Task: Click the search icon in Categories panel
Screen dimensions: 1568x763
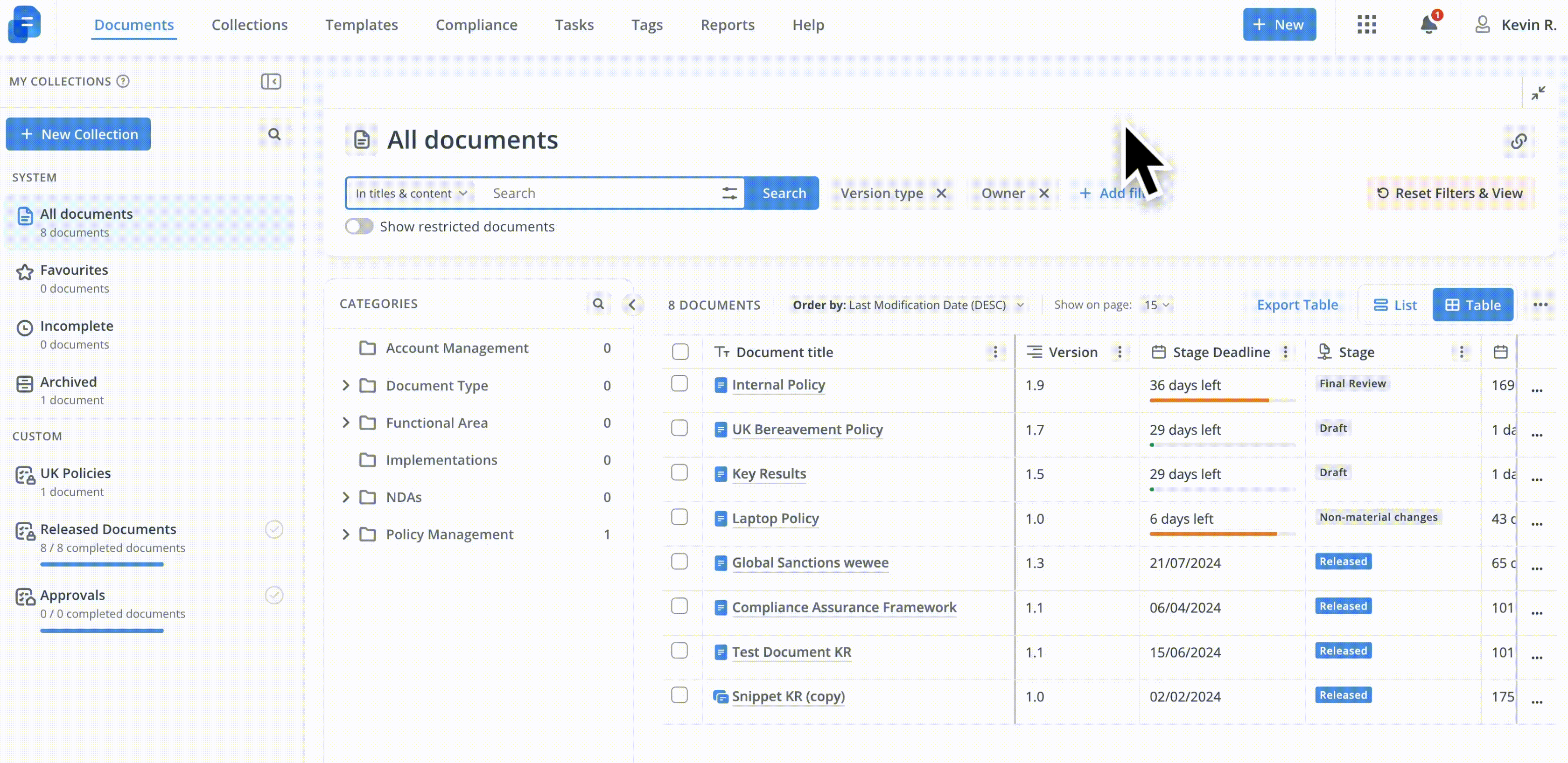Action: [598, 304]
